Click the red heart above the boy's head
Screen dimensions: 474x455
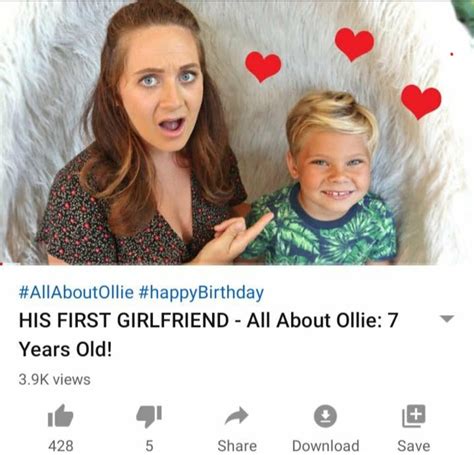(x=354, y=44)
